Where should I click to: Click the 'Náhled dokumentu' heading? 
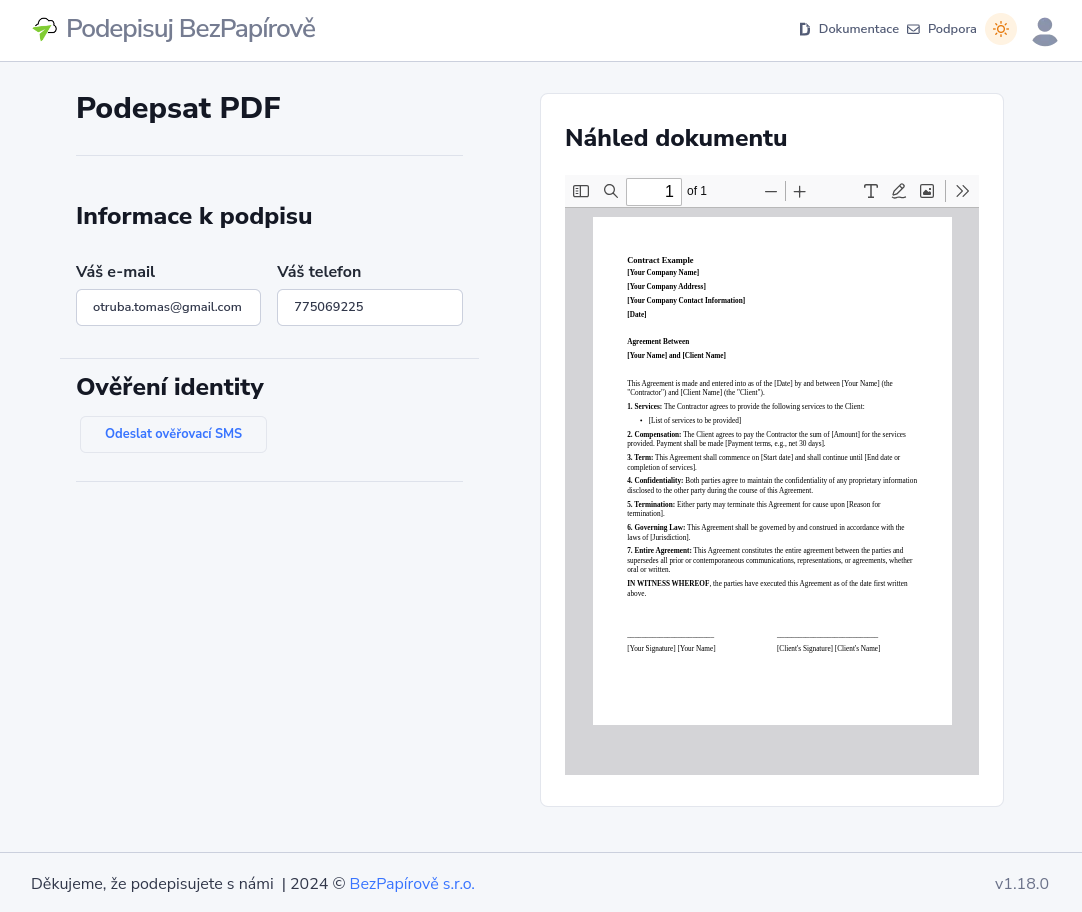(x=676, y=138)
